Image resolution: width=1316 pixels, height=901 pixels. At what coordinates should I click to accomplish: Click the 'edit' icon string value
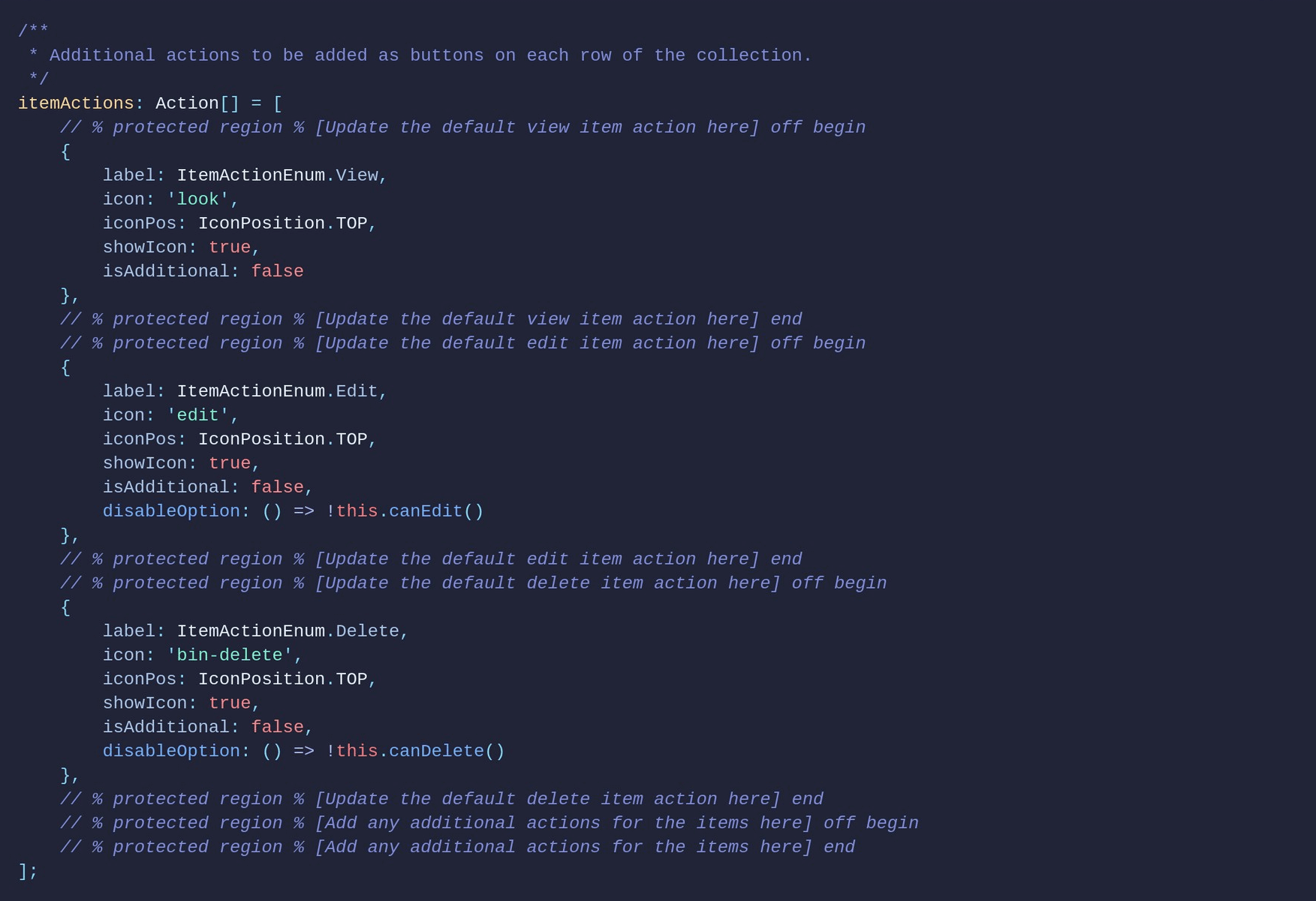(197, 415)
